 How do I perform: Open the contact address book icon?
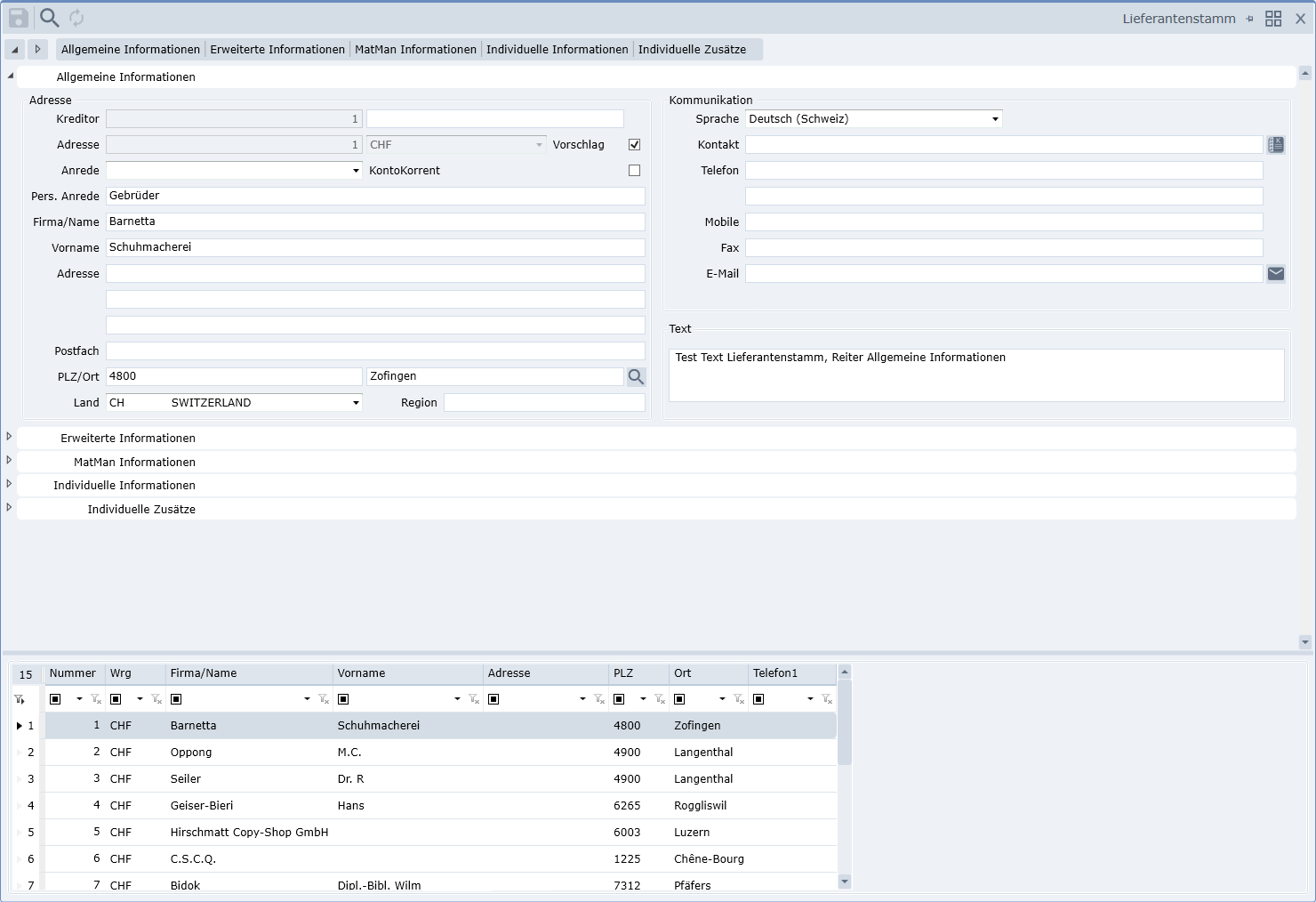(x=1276, y=145)
